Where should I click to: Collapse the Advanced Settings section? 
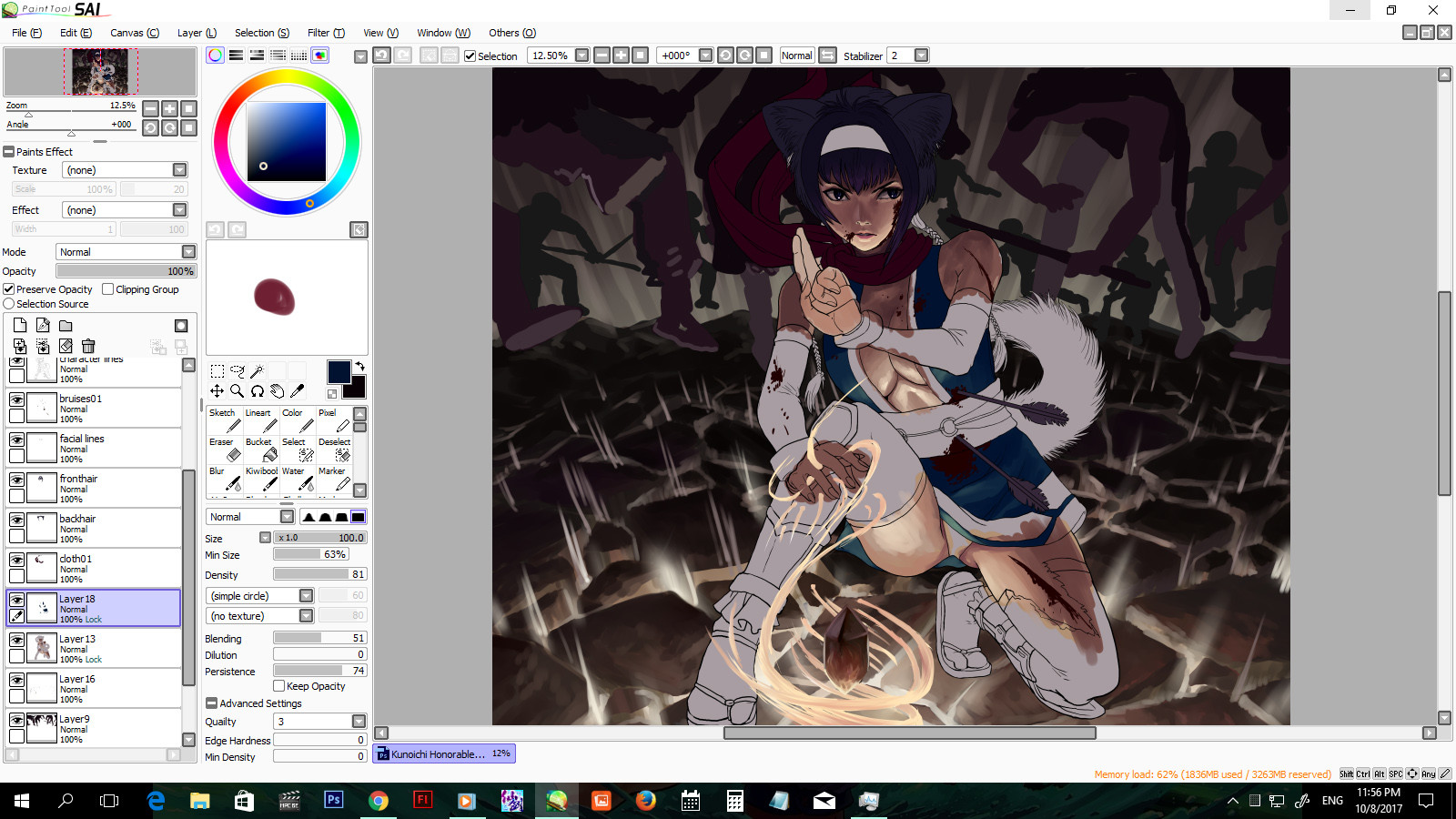tap(211, 703)
